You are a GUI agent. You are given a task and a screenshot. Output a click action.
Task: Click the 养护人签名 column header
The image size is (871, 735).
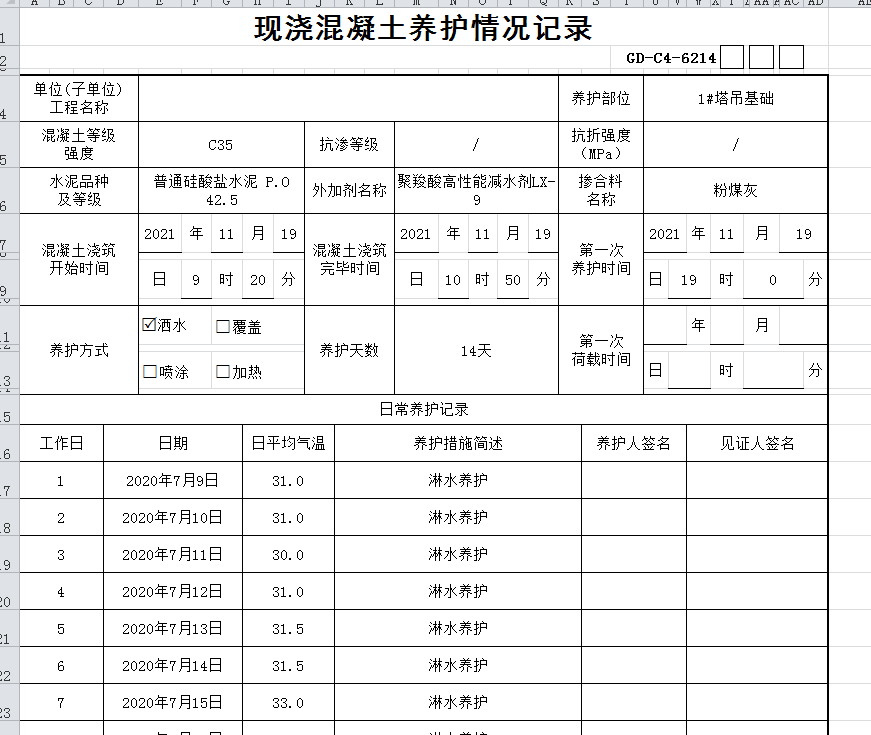coord(634,443)
